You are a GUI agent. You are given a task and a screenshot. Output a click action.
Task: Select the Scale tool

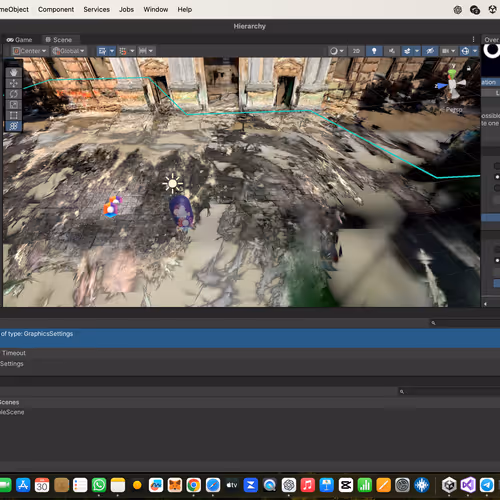tap(13, 104)
